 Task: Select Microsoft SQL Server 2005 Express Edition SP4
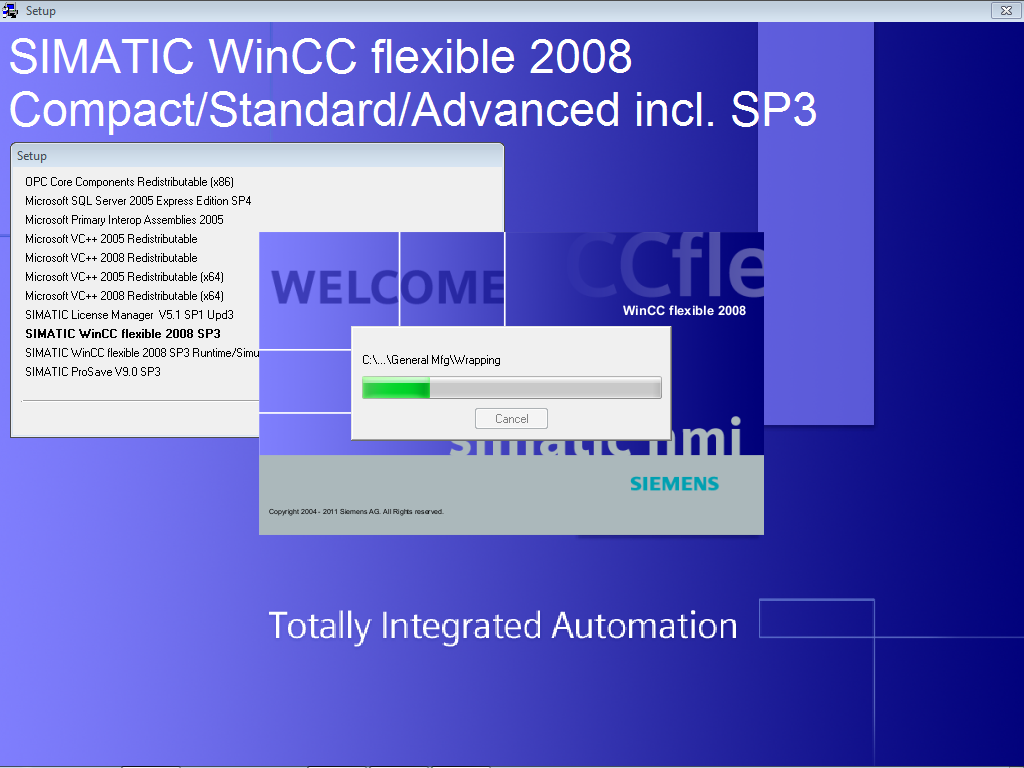click(138, 200)
